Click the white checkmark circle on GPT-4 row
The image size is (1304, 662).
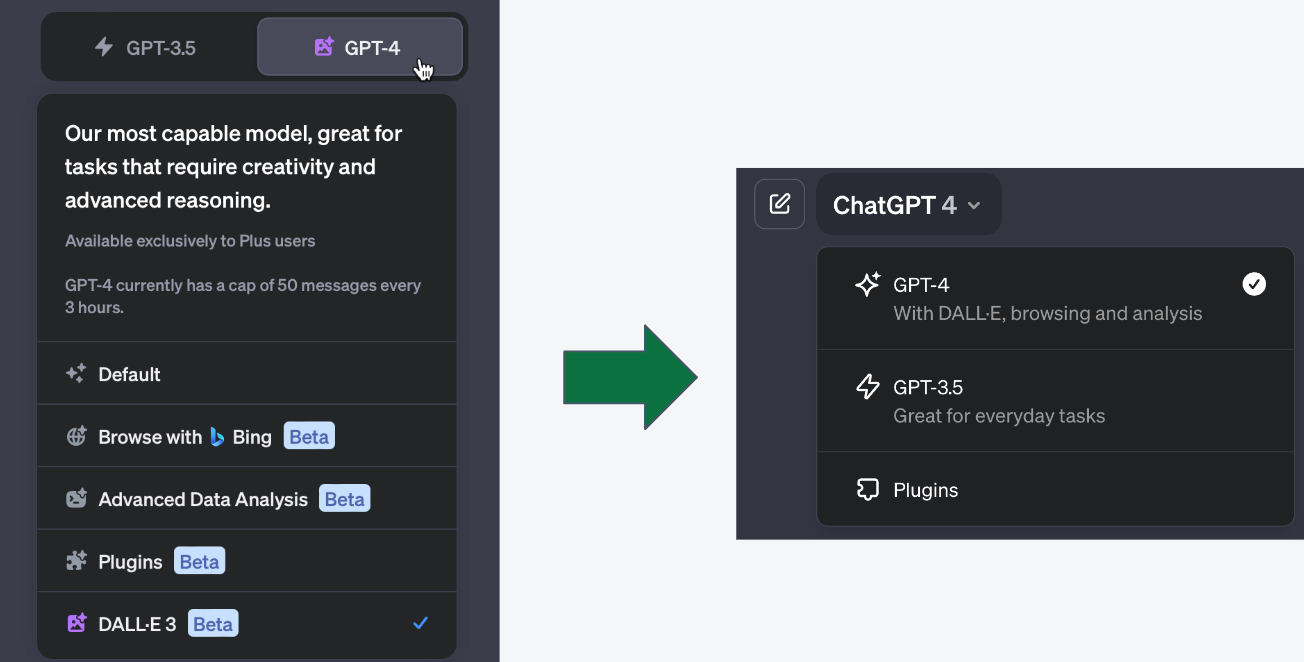pos(1254,285)
